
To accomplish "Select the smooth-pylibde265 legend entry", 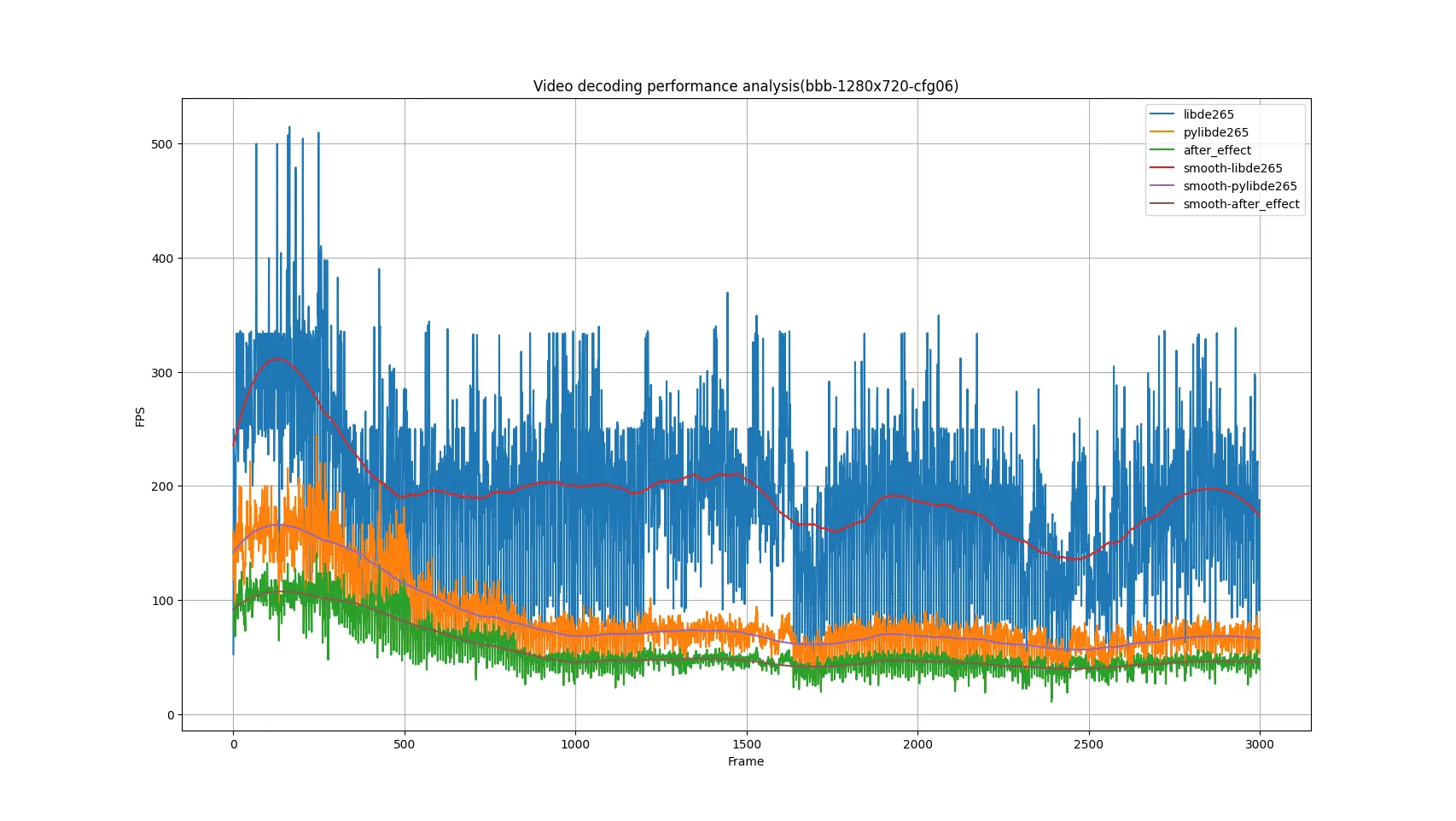I will pyautogui.click(x=1223, y=186).
